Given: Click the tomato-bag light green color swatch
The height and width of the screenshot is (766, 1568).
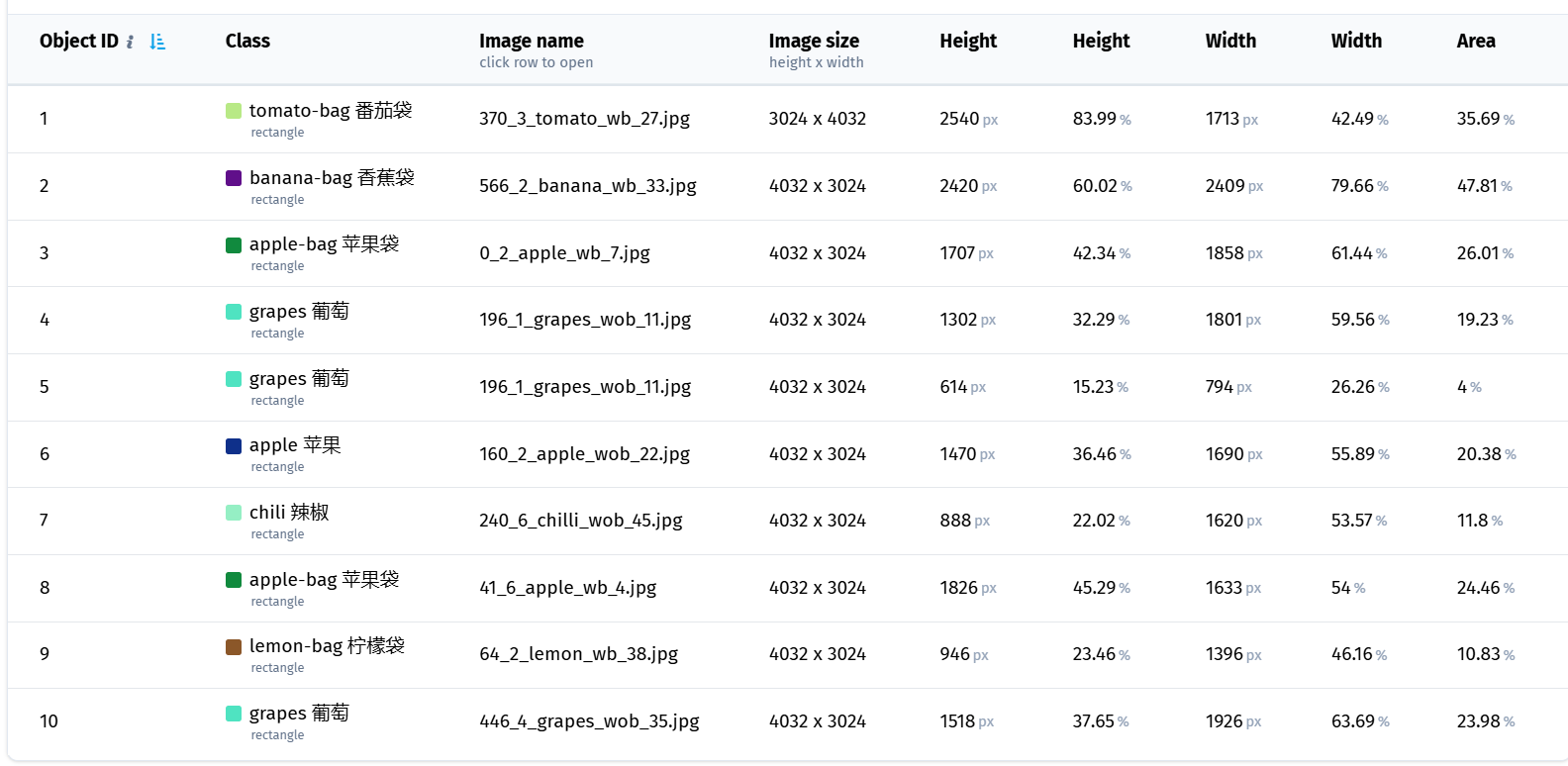Looking at the screenshot, I should [234, 111].
